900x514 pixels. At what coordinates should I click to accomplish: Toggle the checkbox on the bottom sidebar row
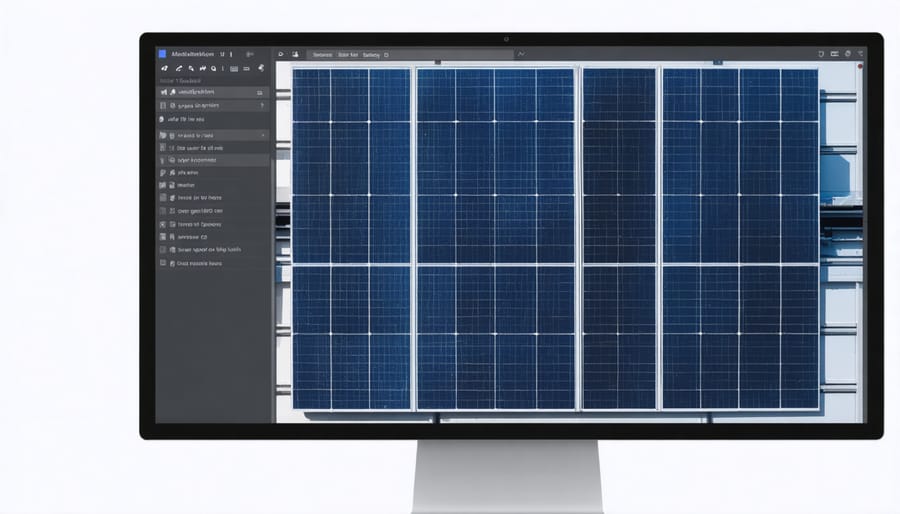tap(163, 263)
